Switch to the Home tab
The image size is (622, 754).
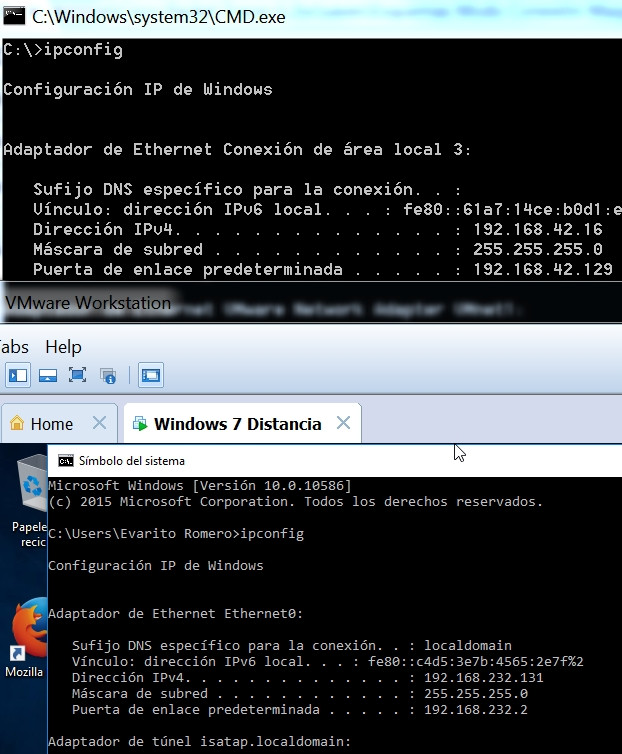click(x=51, y=424)
